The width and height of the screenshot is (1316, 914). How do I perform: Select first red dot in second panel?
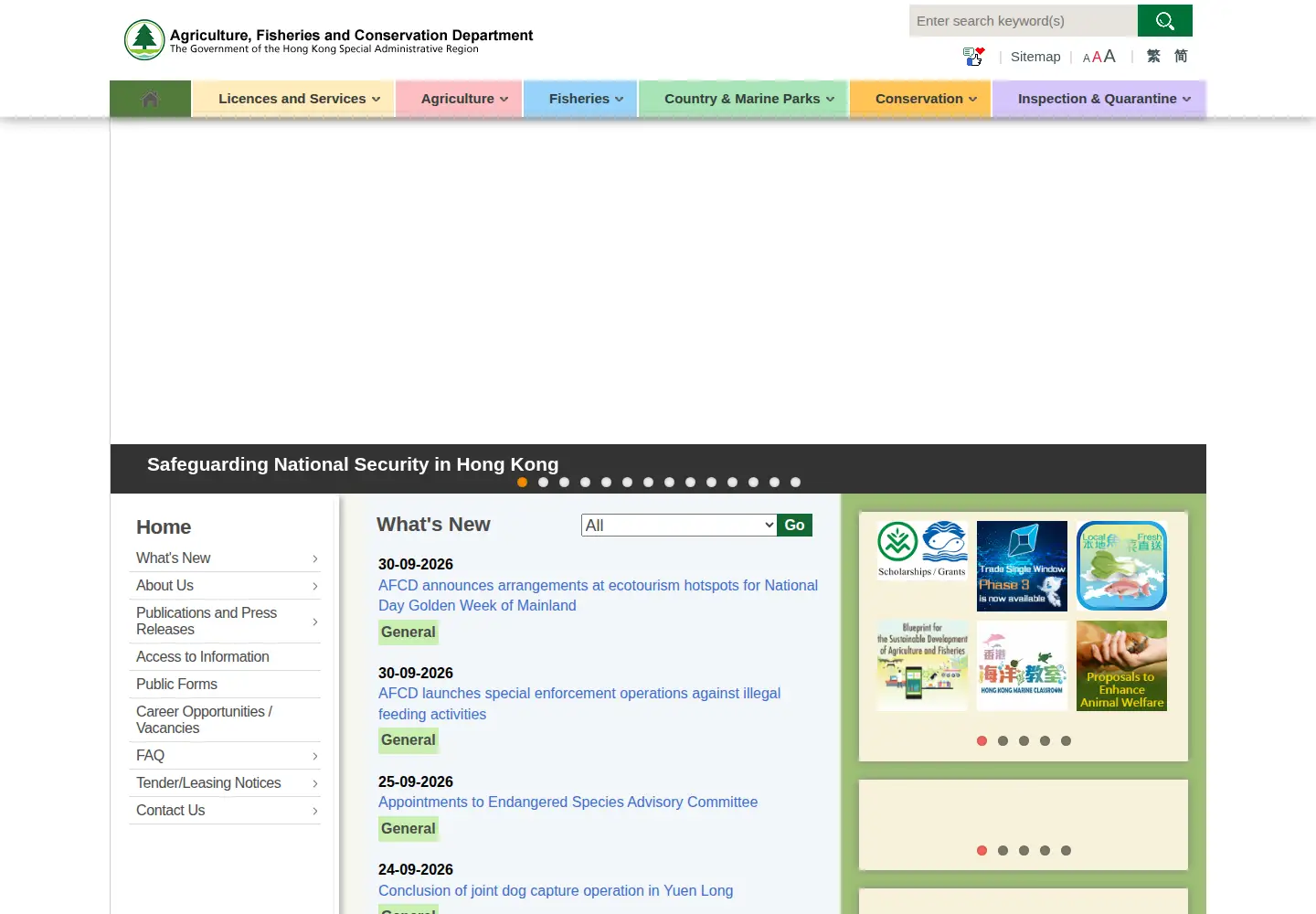click(x=982, y=851)
